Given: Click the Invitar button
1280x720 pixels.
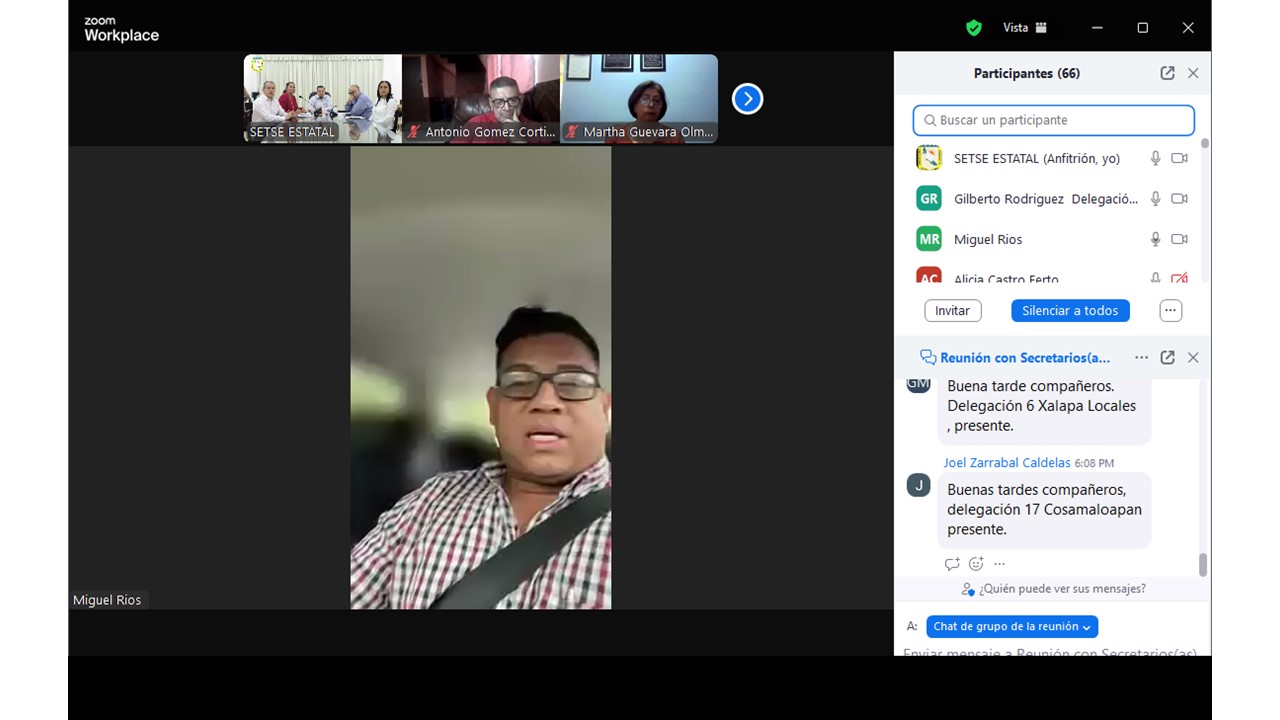Looking at the screenshot, I should tap(952, 311).
